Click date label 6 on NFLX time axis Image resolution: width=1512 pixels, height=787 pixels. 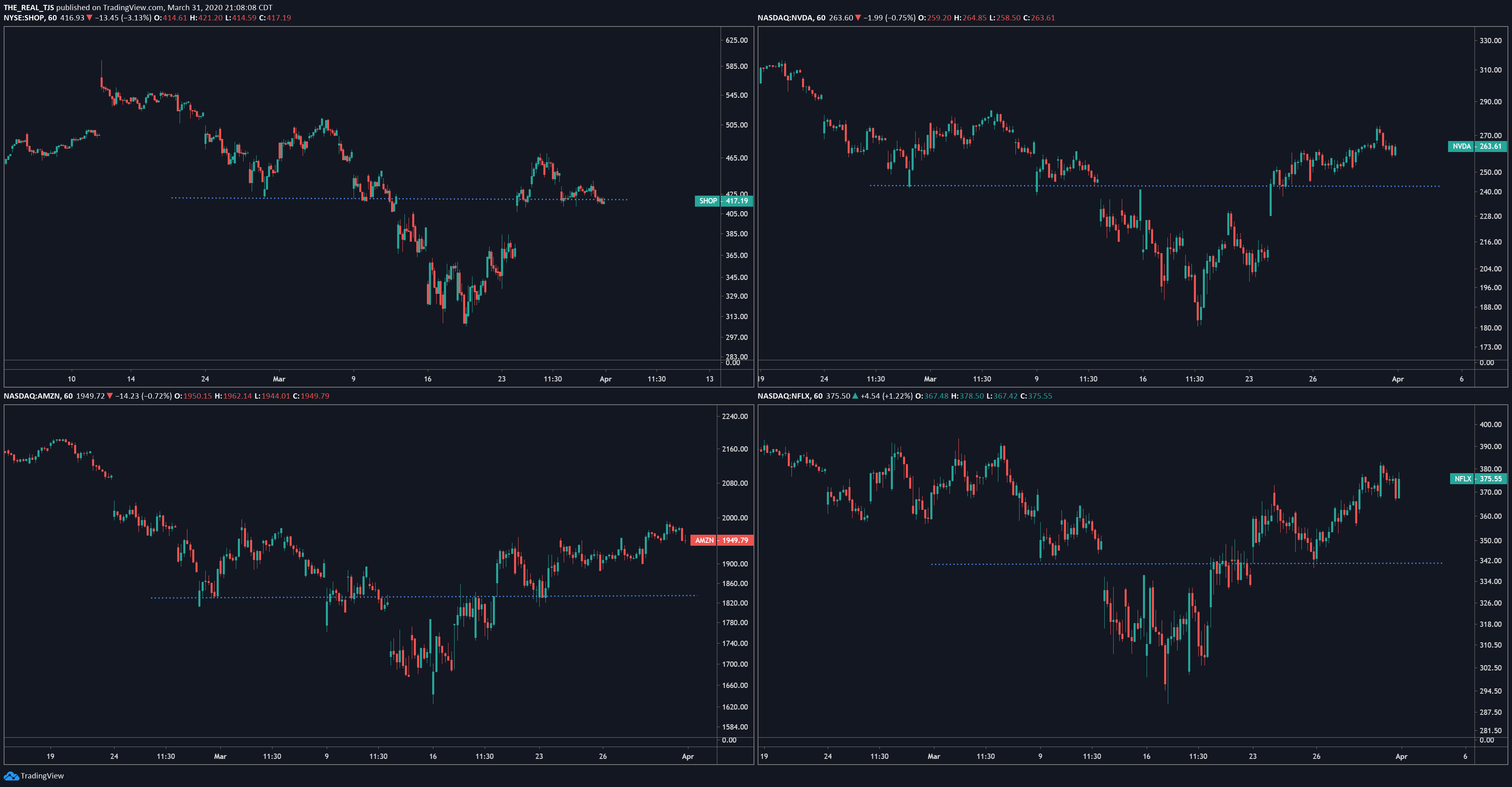point(1465,756)
